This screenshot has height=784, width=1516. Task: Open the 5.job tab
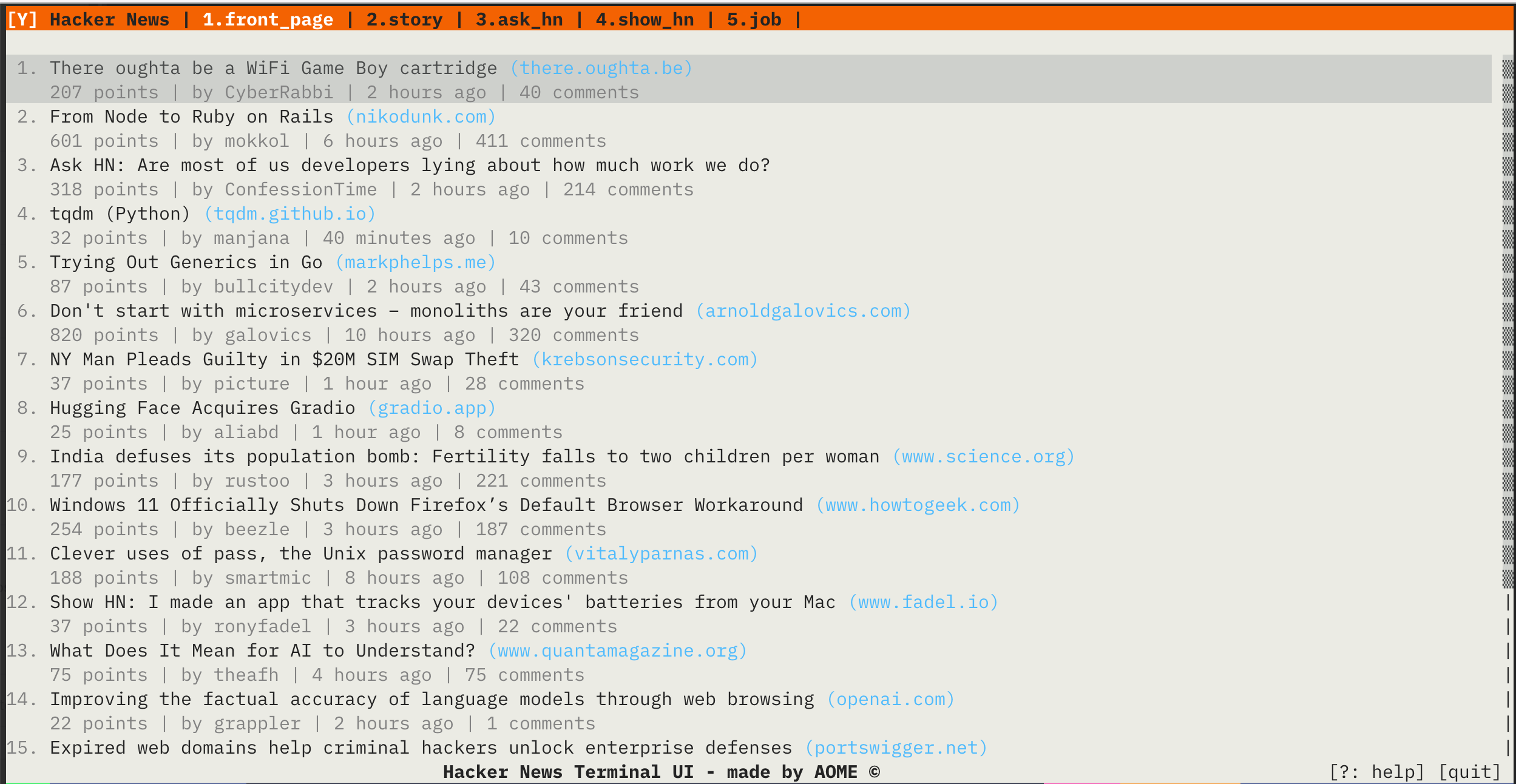(x=754, y=19)
